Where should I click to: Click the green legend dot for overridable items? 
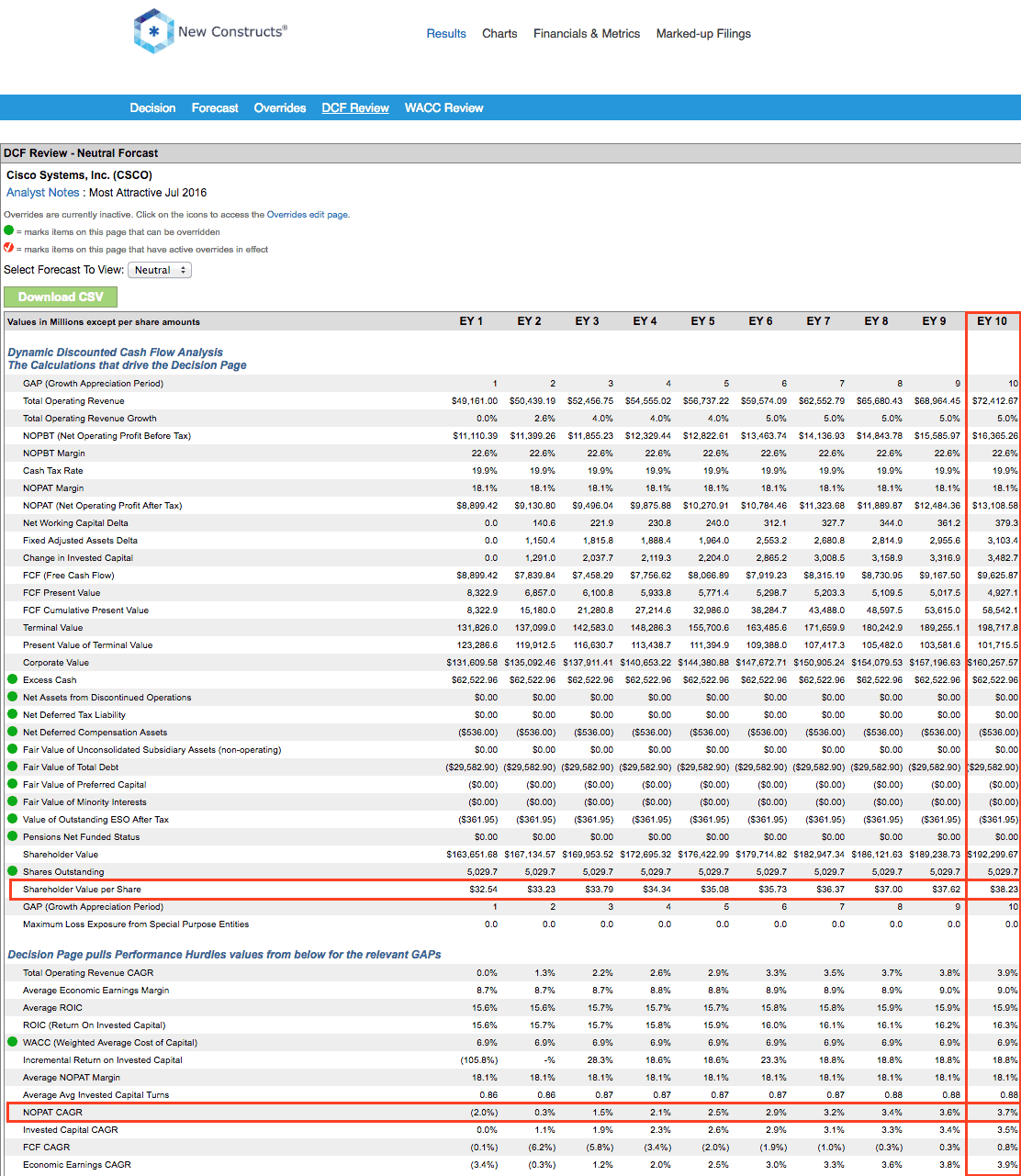click(9, 231)
